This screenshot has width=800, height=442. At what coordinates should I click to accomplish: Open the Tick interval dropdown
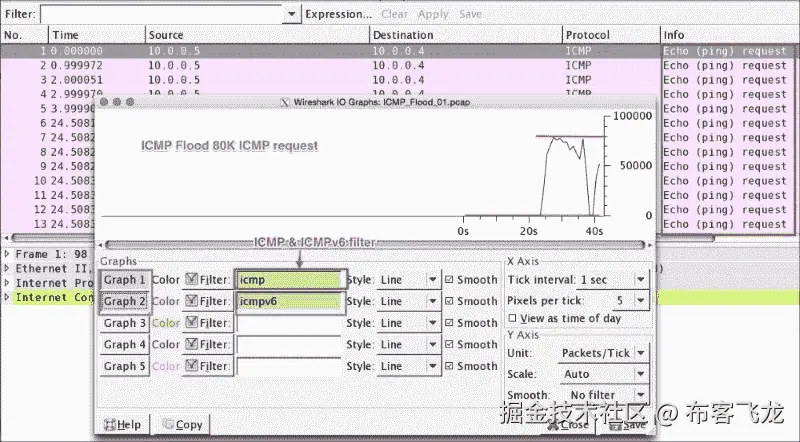coord(613,280)
